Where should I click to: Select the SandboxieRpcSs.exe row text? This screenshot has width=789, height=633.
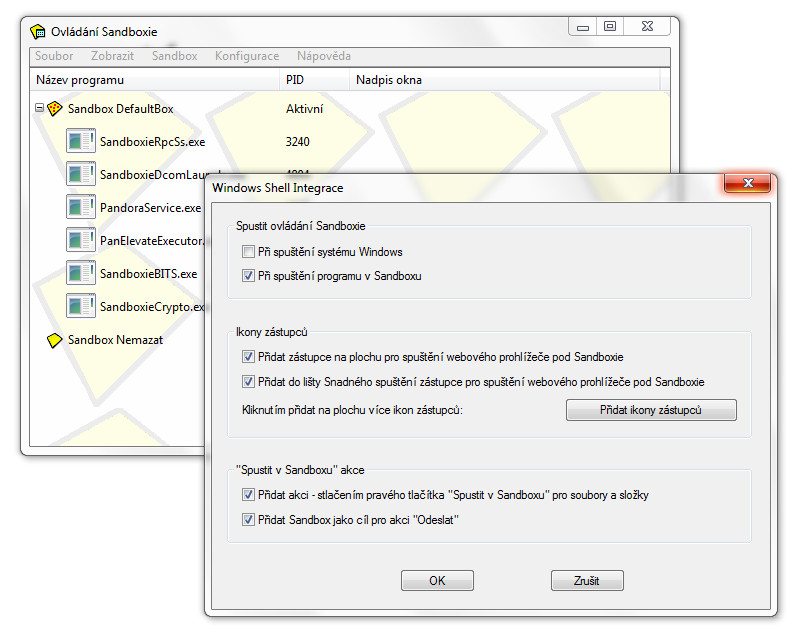tap(152, 142)
